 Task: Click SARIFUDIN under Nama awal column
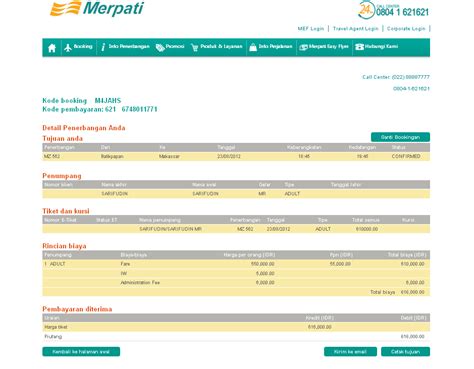pyautogui.click(x=205, y=194)
